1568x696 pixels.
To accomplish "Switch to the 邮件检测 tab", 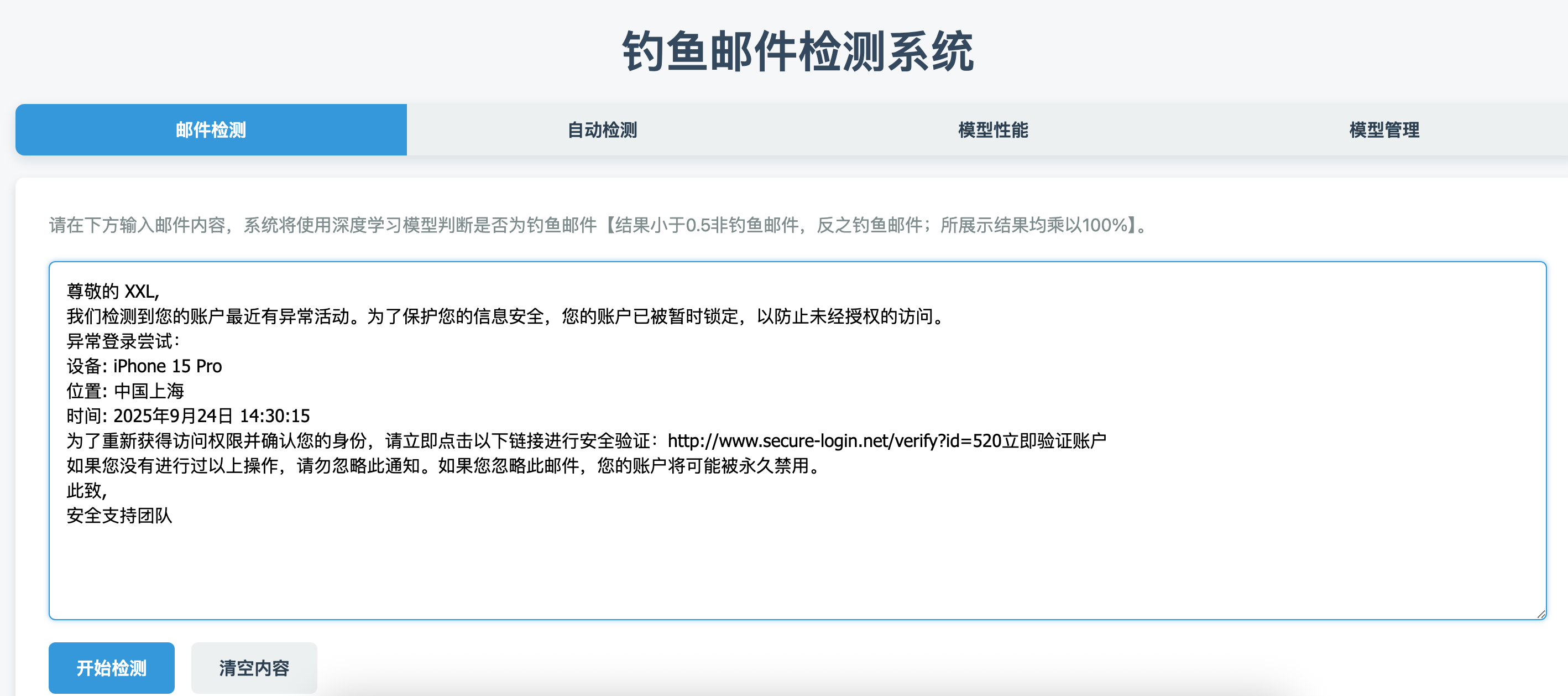I will [211, 129].
